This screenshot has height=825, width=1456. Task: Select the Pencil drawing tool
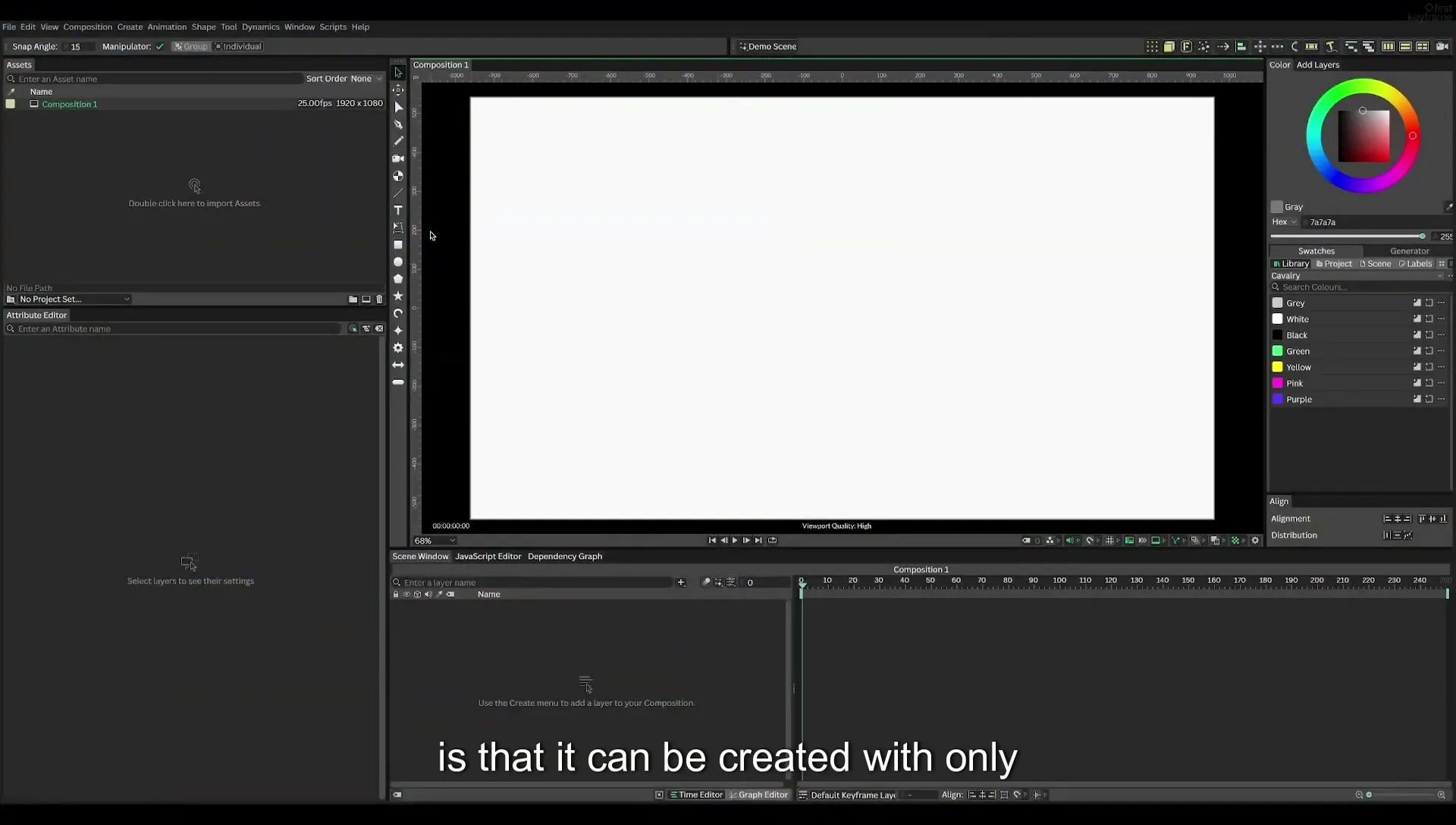tap(398, 141)
